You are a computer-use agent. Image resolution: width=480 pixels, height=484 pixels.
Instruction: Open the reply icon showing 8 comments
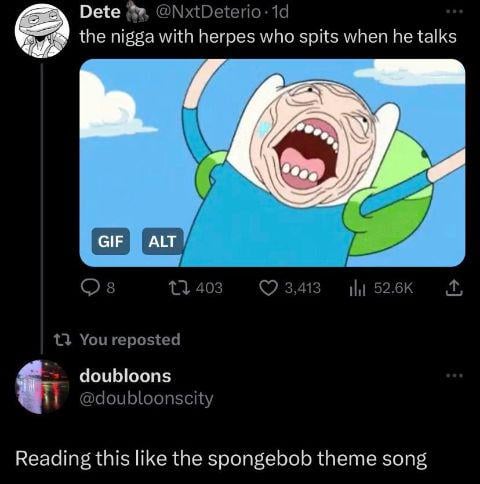click(x=90, y=288)
